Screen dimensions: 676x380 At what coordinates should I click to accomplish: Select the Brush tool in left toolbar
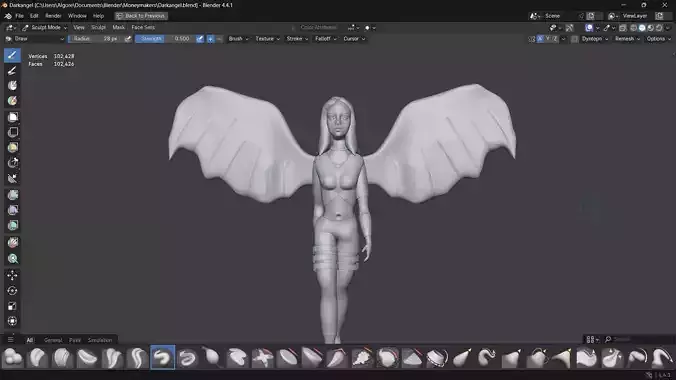[12, 55]
